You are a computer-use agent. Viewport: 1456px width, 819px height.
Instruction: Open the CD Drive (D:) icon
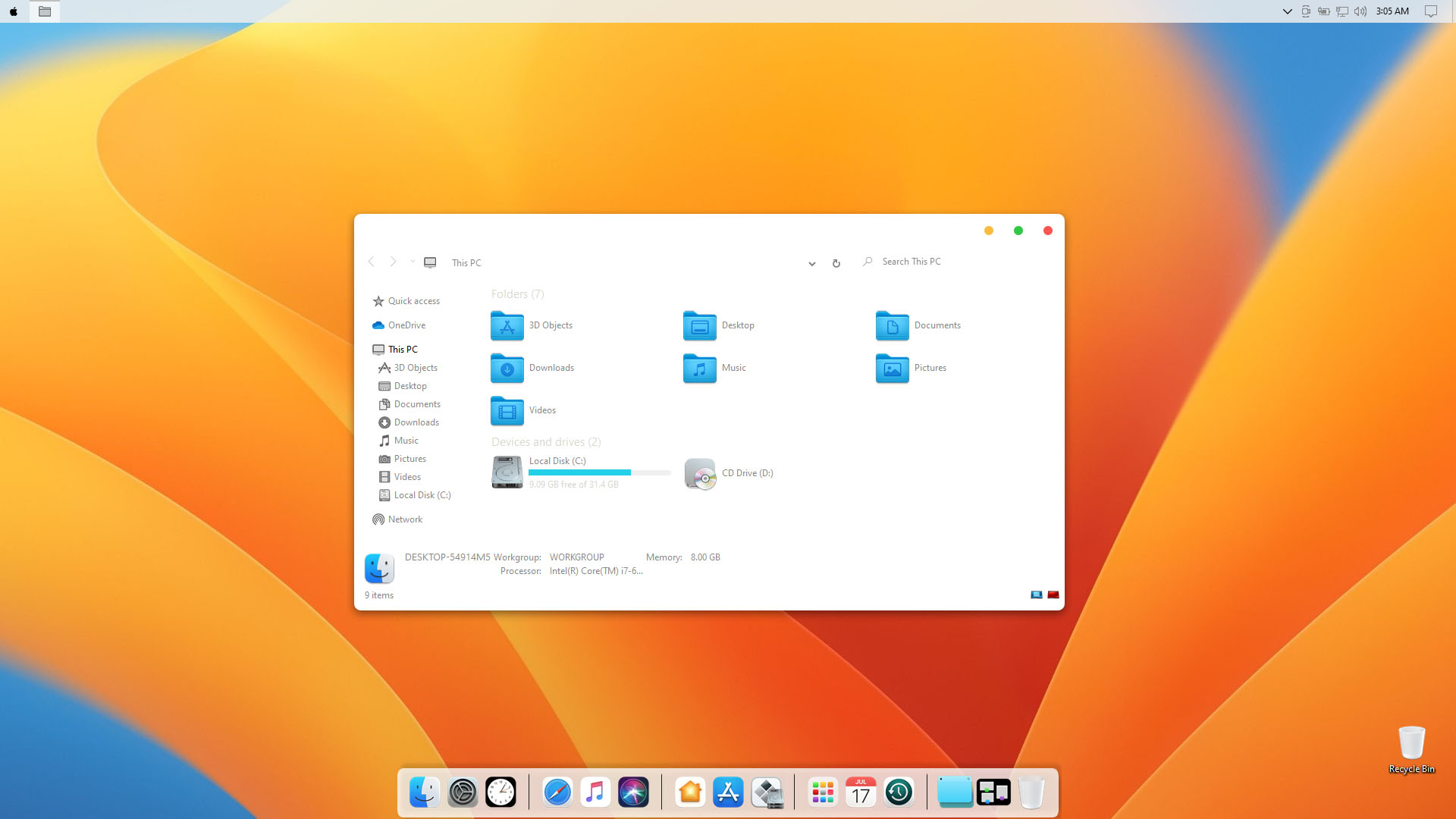point(700,474)
